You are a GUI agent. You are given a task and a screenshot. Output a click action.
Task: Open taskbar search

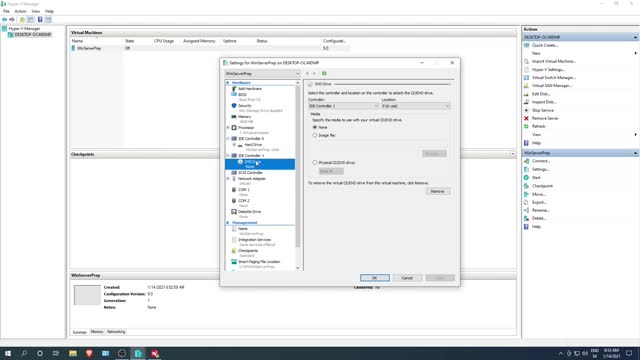24,353
